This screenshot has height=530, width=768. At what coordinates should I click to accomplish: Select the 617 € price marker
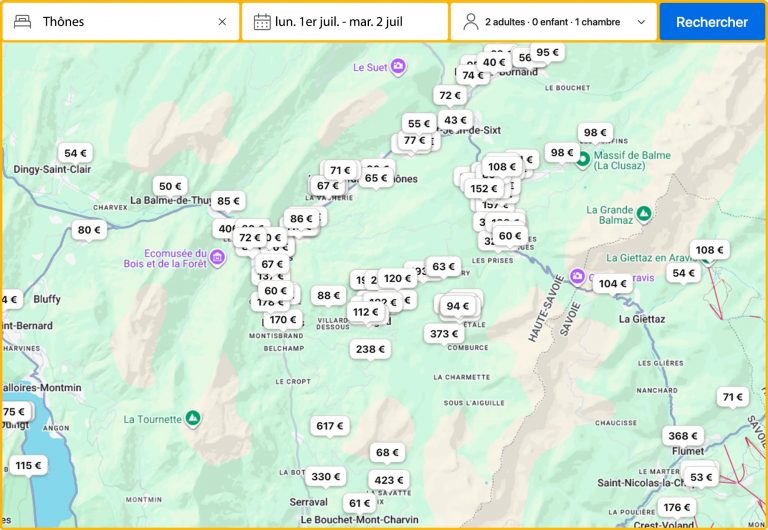point(329,426)
